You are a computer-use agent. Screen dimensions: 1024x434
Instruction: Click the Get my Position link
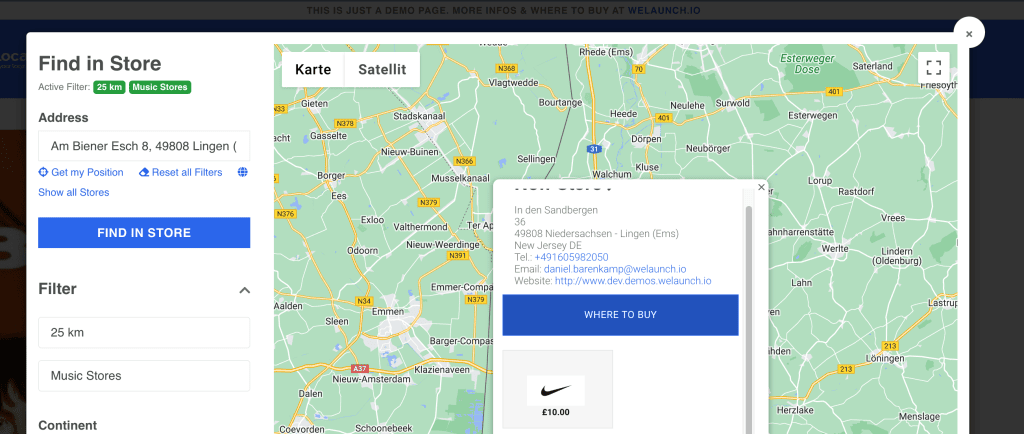[81, 172]
